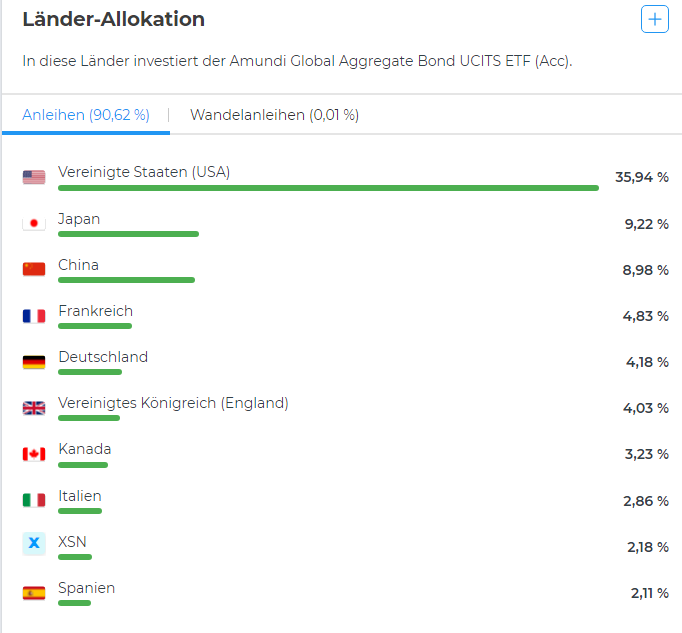Open the Vereinigtes Königreich (England) link
The width and height of the screenshot is (682, 633).
pyautogui.click(x=173, y=403)
